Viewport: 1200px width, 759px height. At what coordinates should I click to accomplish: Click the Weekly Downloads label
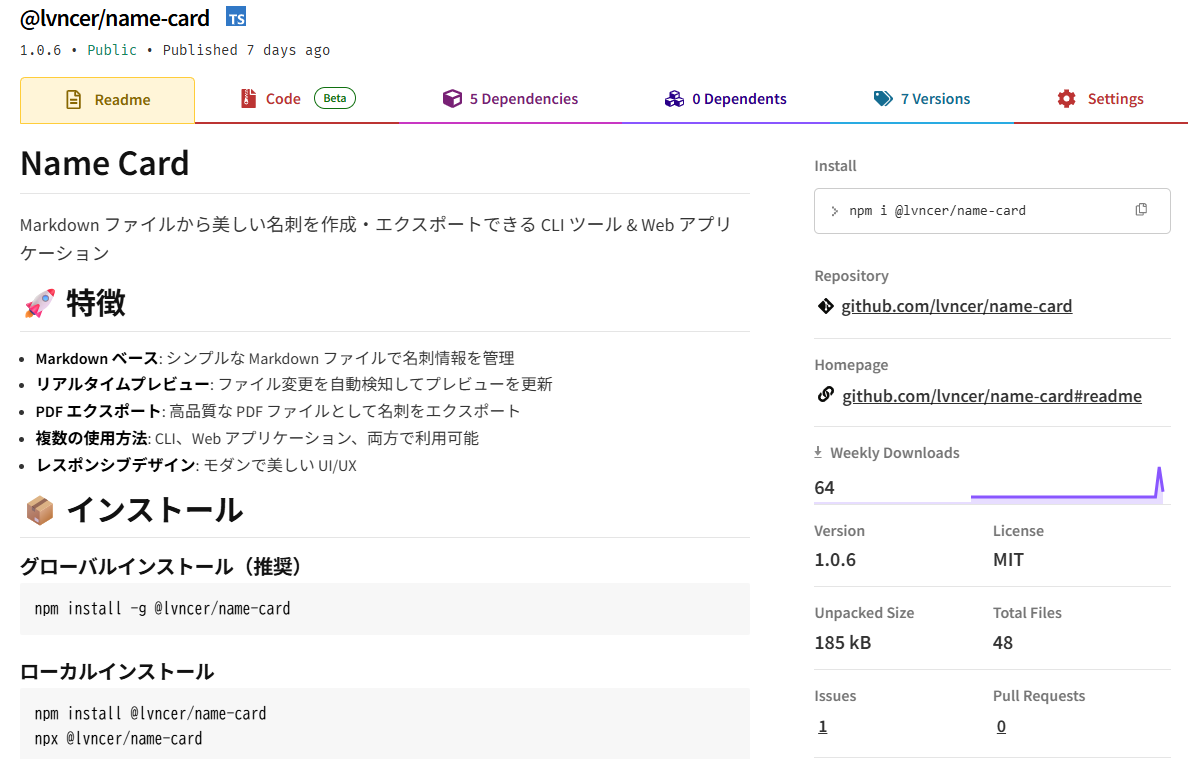coord(894,453)
